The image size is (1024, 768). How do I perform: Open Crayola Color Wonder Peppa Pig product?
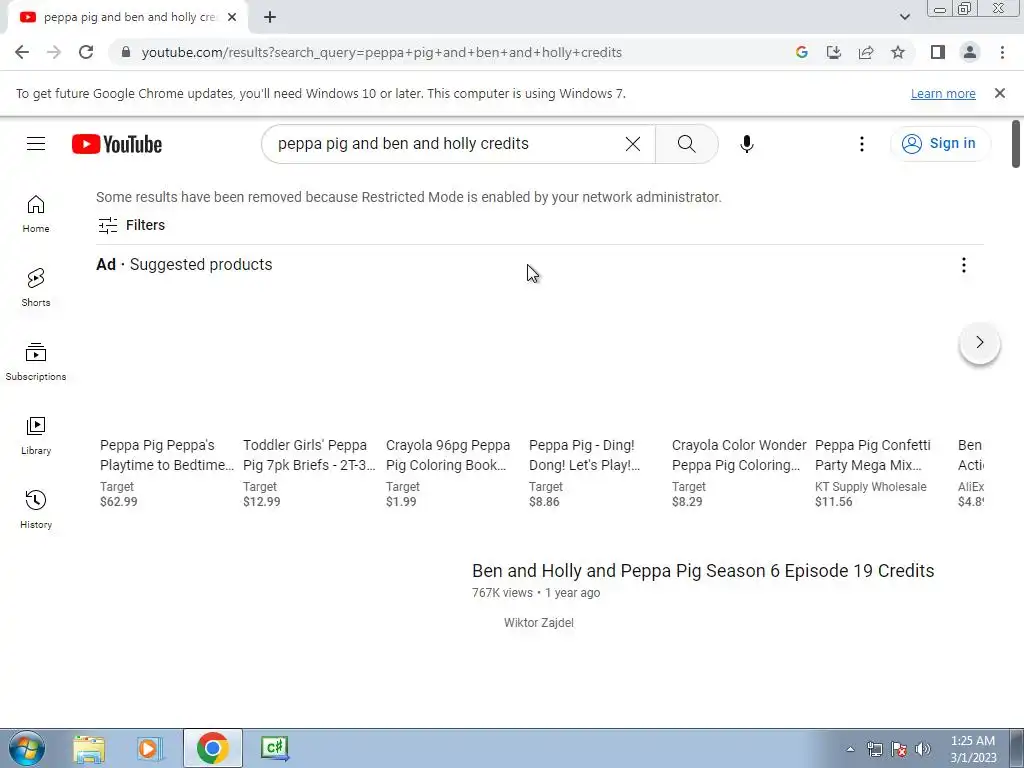click(739, 455)
